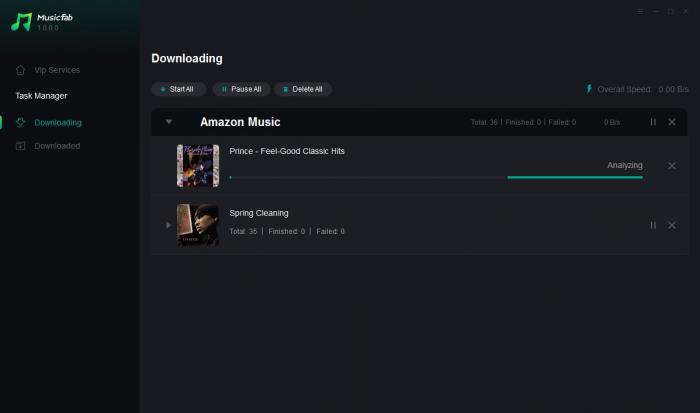Maximize the MusicFab window
Screen dimensions: 700x413
pyautogui.click(x=671, y=12)
